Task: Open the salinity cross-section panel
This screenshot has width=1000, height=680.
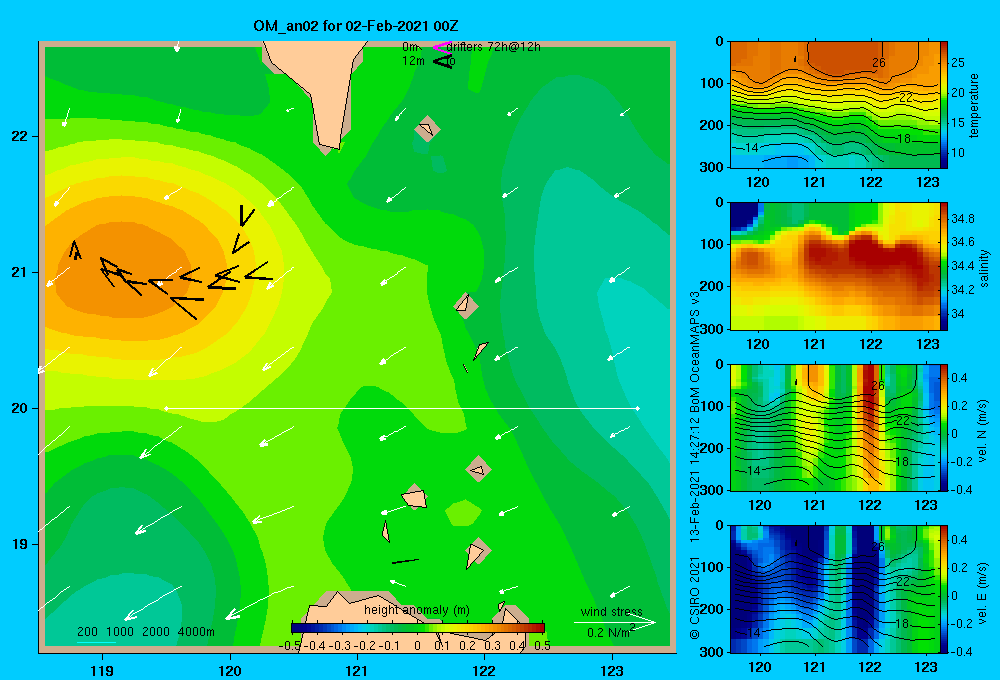Action: point(834,266)
